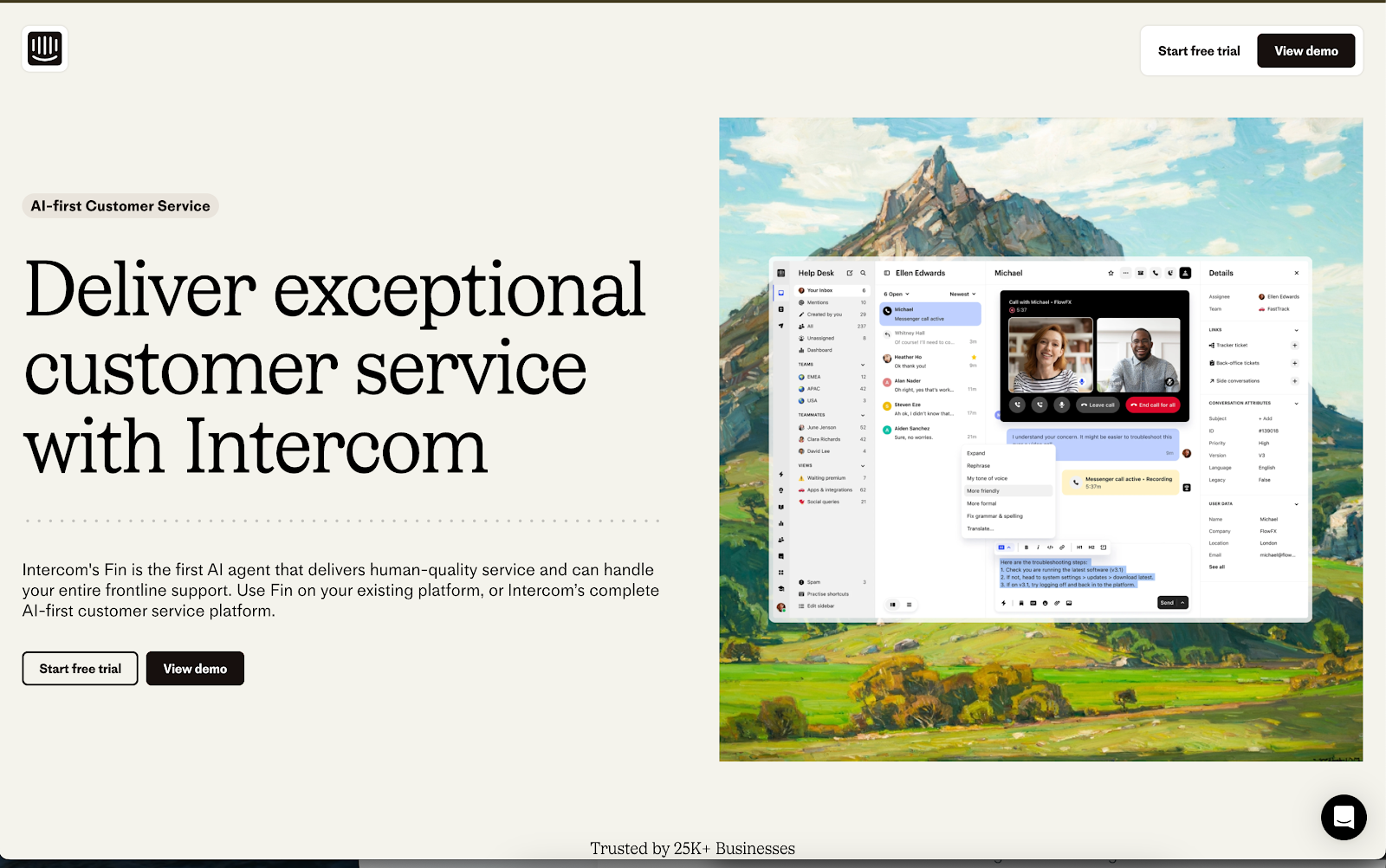Click the hero Start free trial button
Image resolution: width=1386 pixels, height=868 pixels.
(80, 669)
